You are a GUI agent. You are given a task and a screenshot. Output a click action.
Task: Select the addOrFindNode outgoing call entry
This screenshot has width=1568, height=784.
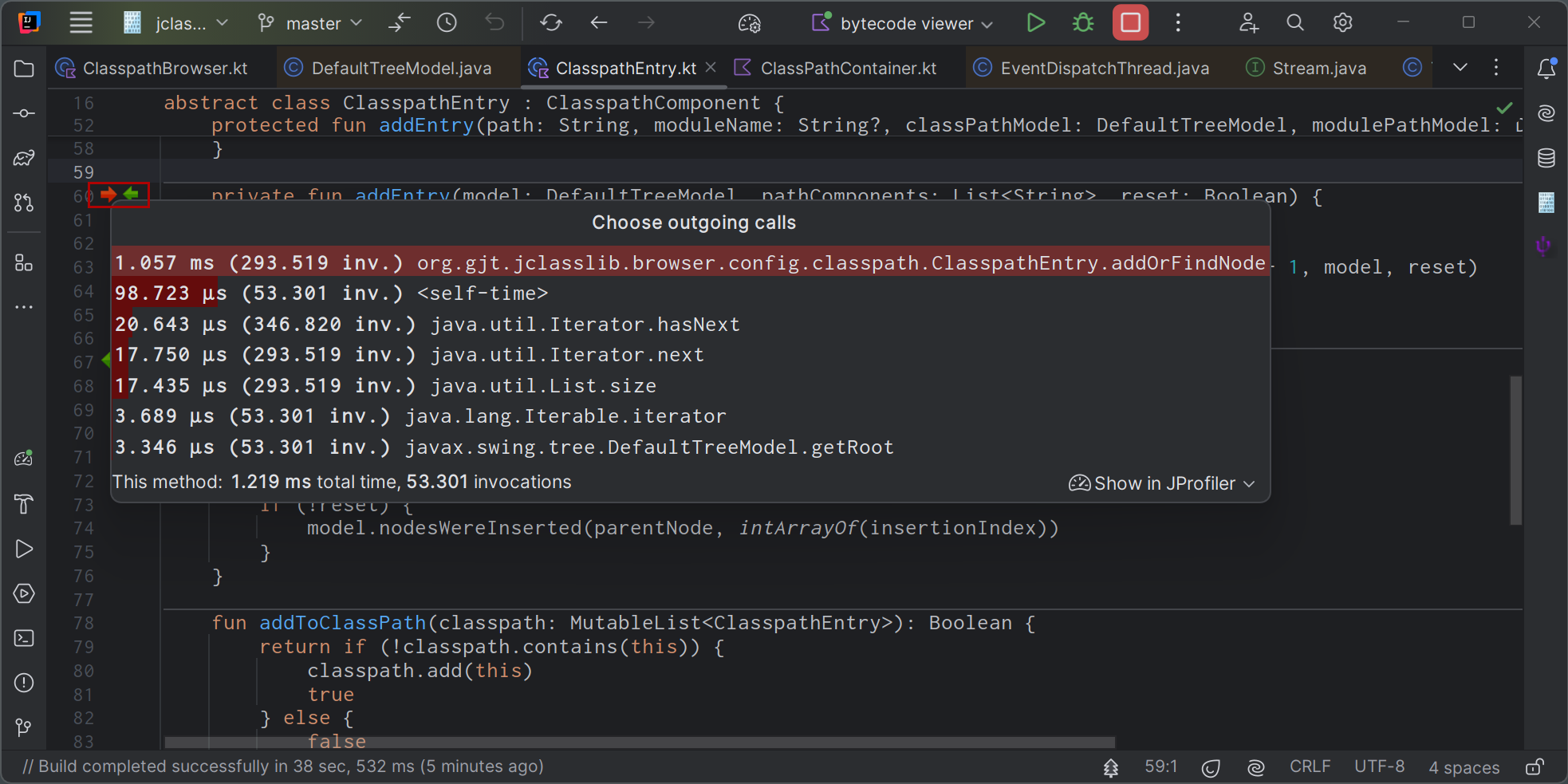click(x=691, y=262)
